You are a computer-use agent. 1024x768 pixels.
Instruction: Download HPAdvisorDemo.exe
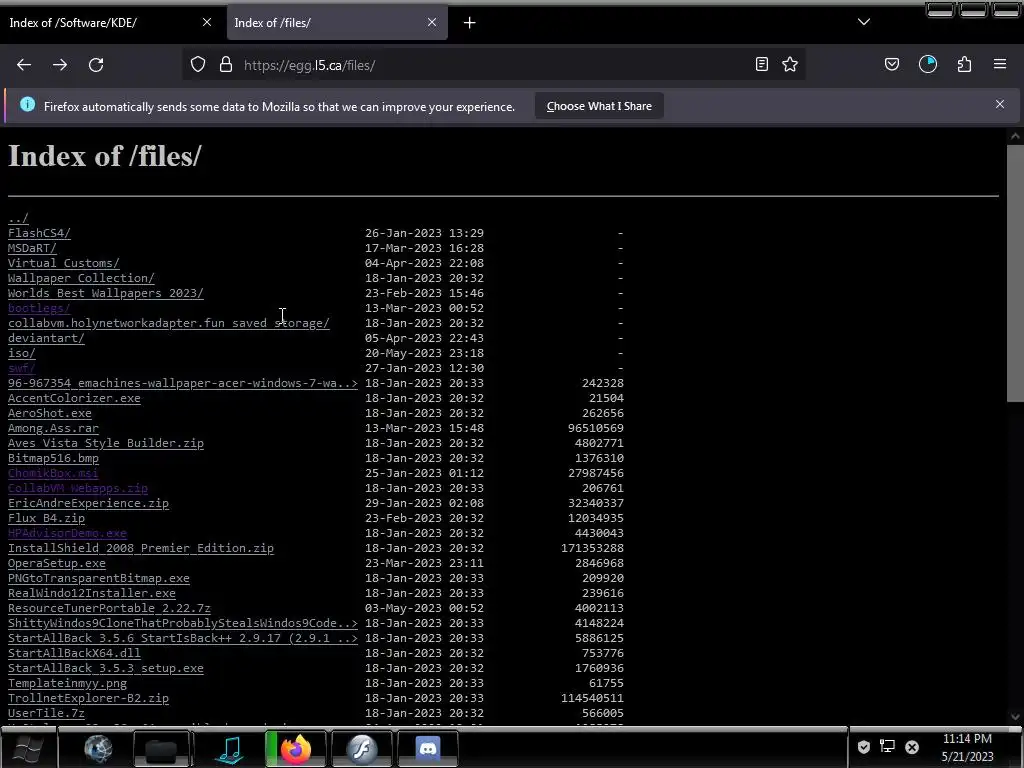(x=67, y=534)
